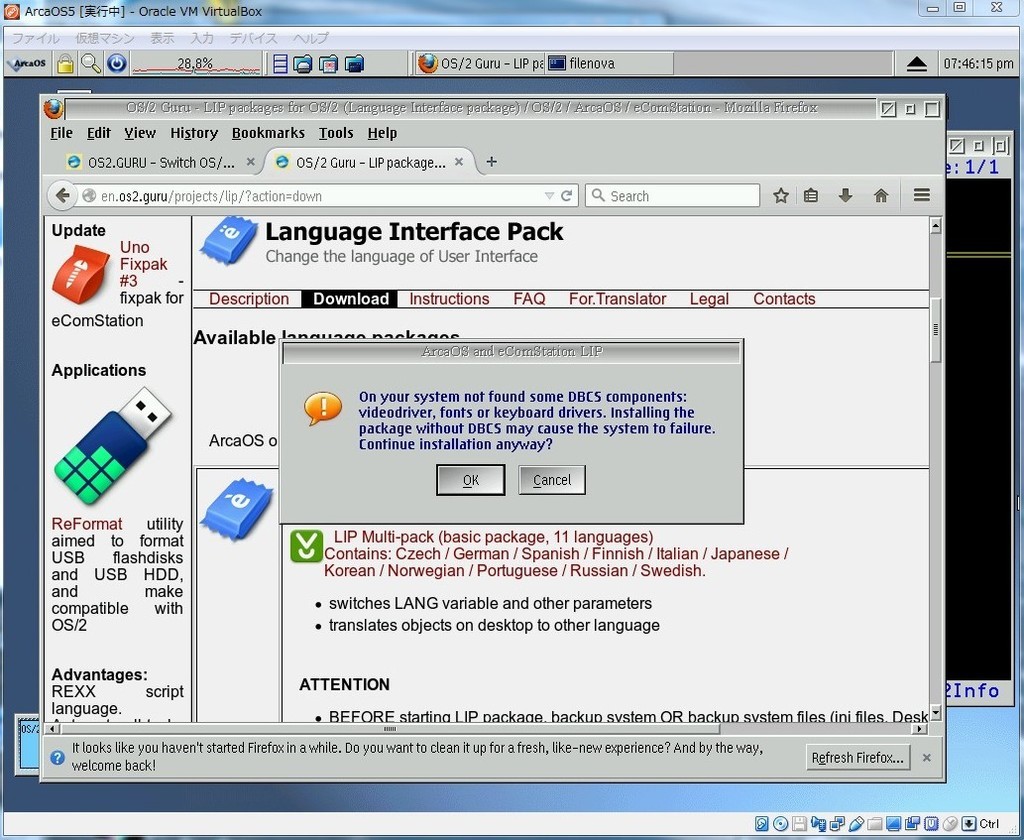Click the blue power shutdown icon

[117, 63]
